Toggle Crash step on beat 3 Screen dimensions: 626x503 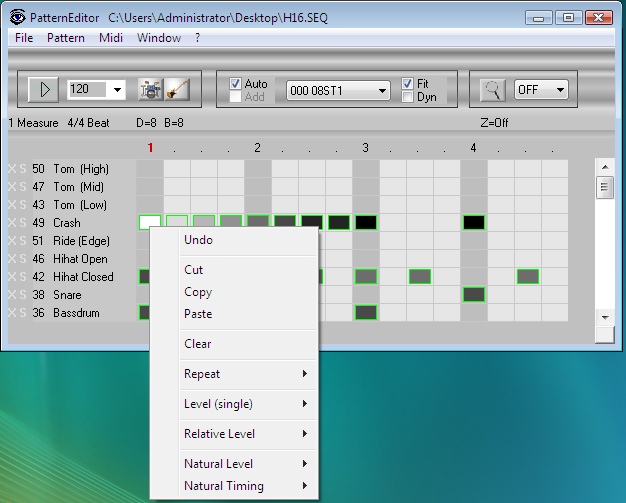click(366, 222)
